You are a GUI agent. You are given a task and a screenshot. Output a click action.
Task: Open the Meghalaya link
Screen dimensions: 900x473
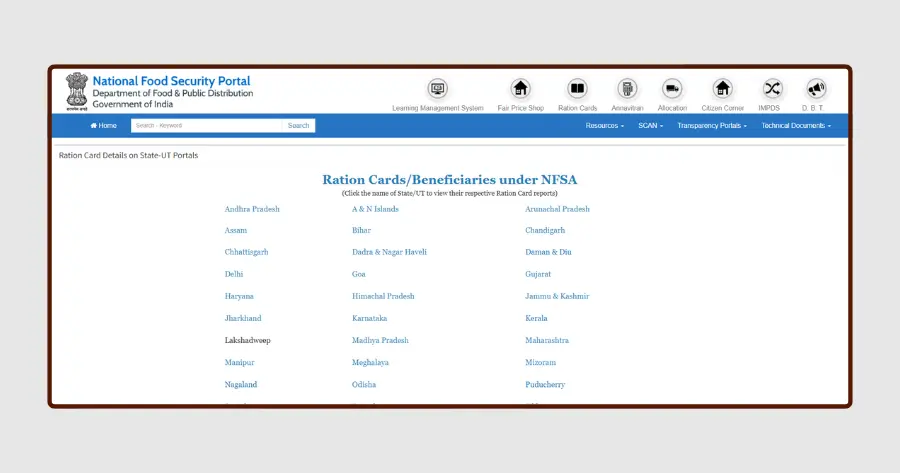click(370, 362)
